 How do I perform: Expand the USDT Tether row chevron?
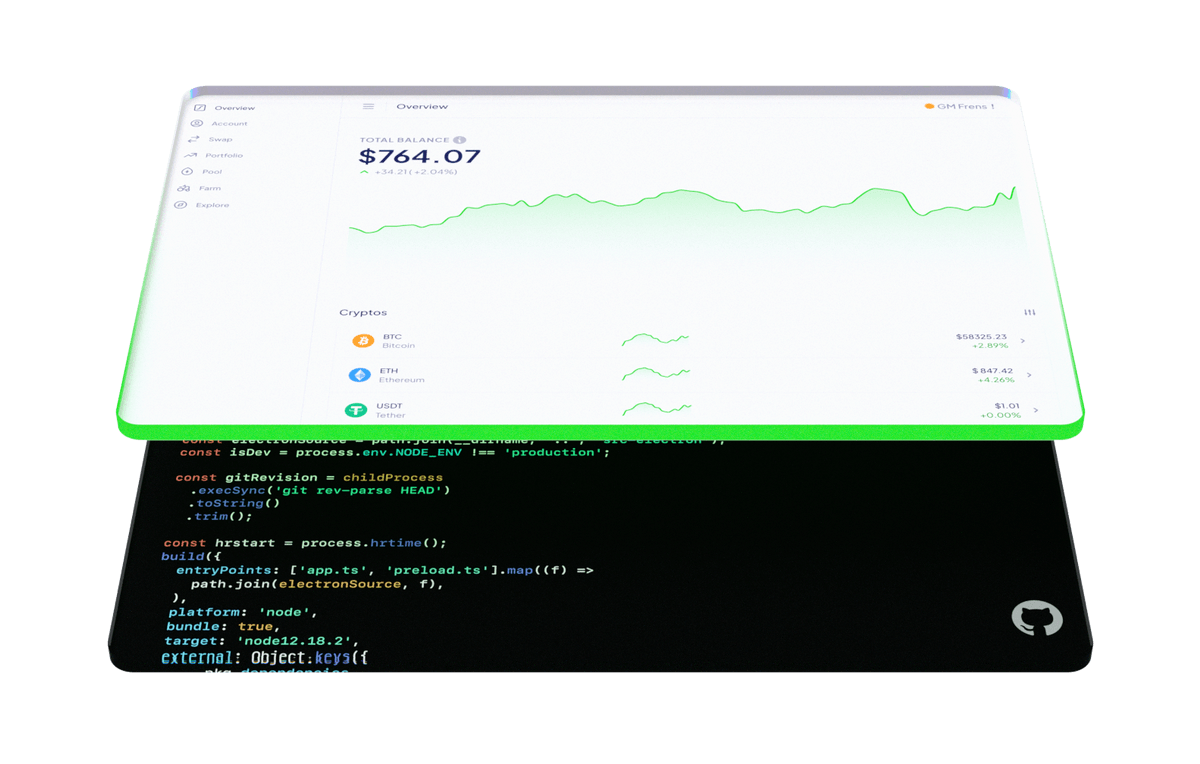1035,410
